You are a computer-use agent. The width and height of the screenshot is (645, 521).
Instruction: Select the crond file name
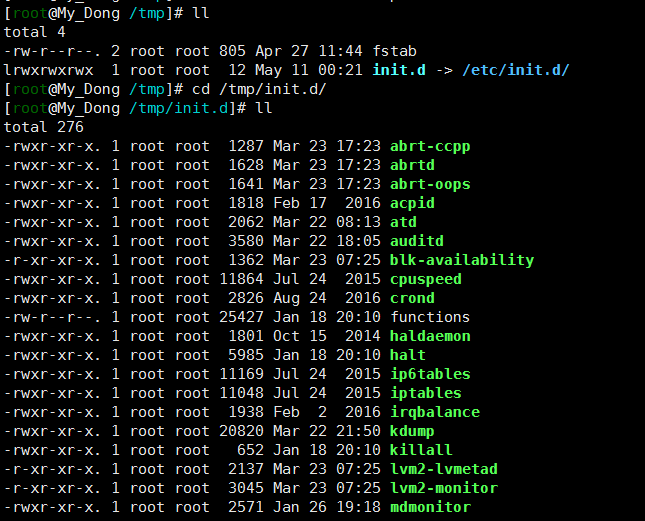tap(412, 298)
